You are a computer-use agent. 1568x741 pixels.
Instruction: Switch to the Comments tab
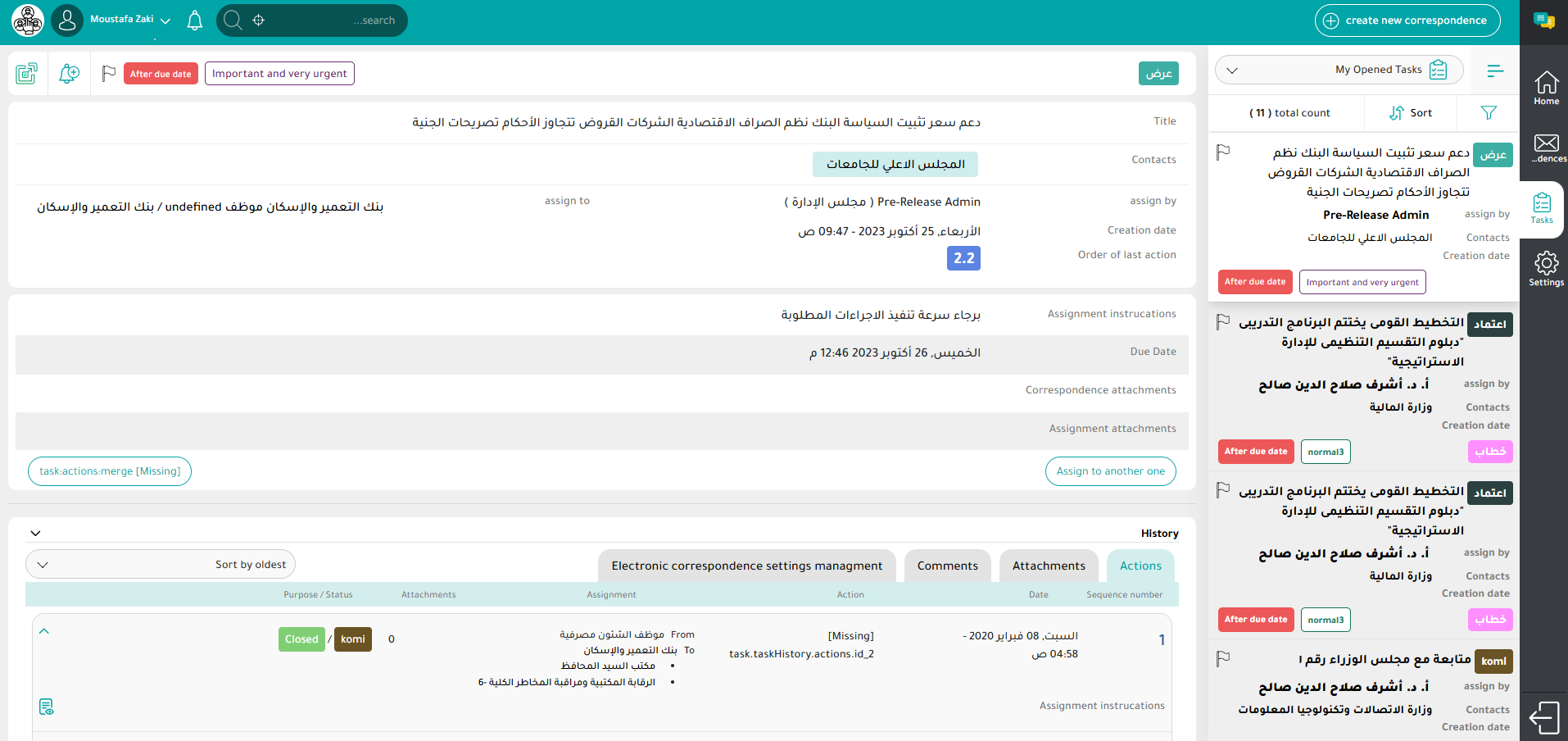click(947, 566)
